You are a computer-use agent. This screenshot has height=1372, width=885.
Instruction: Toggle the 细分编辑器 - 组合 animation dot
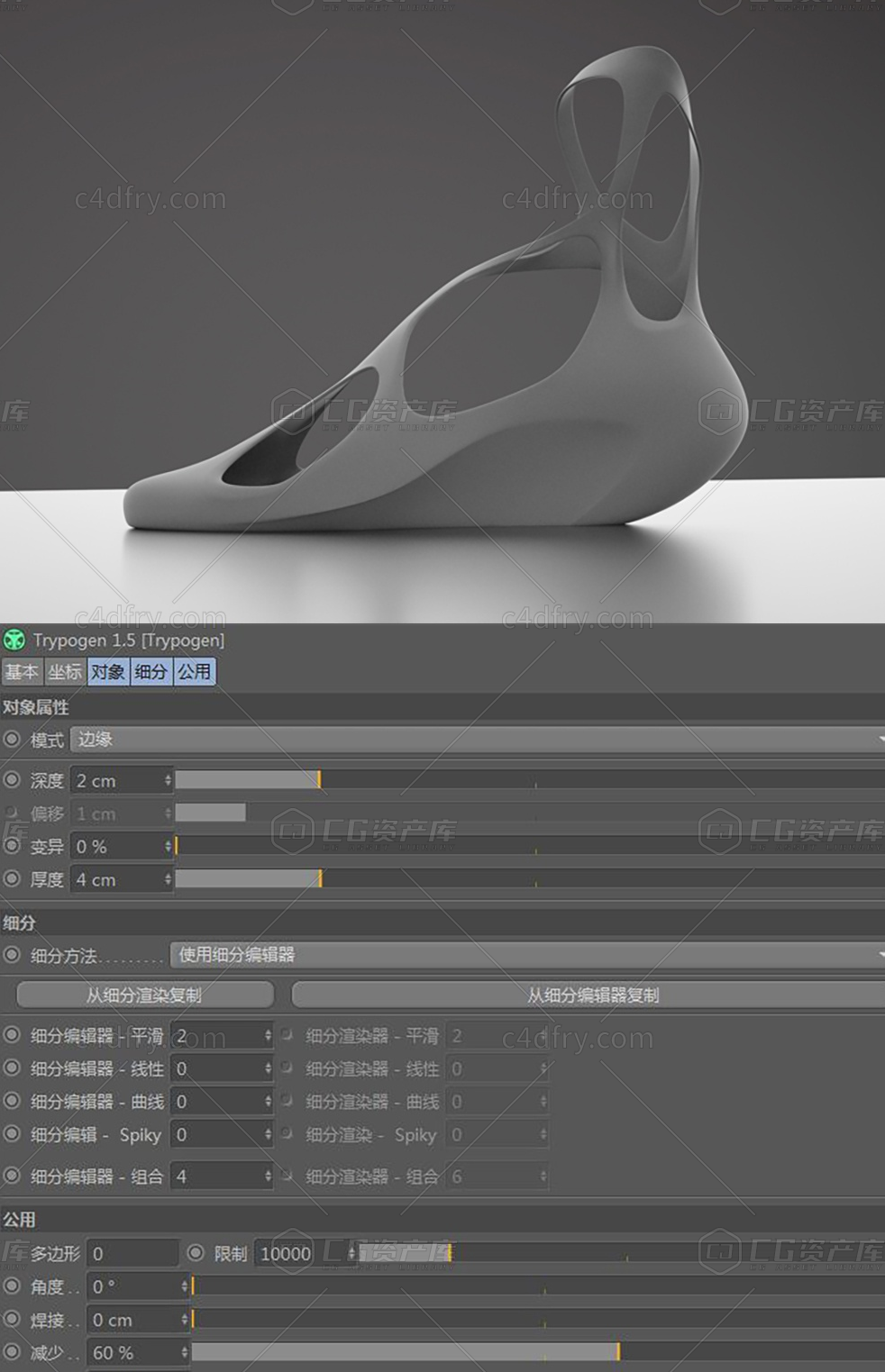click(12, 1175)
